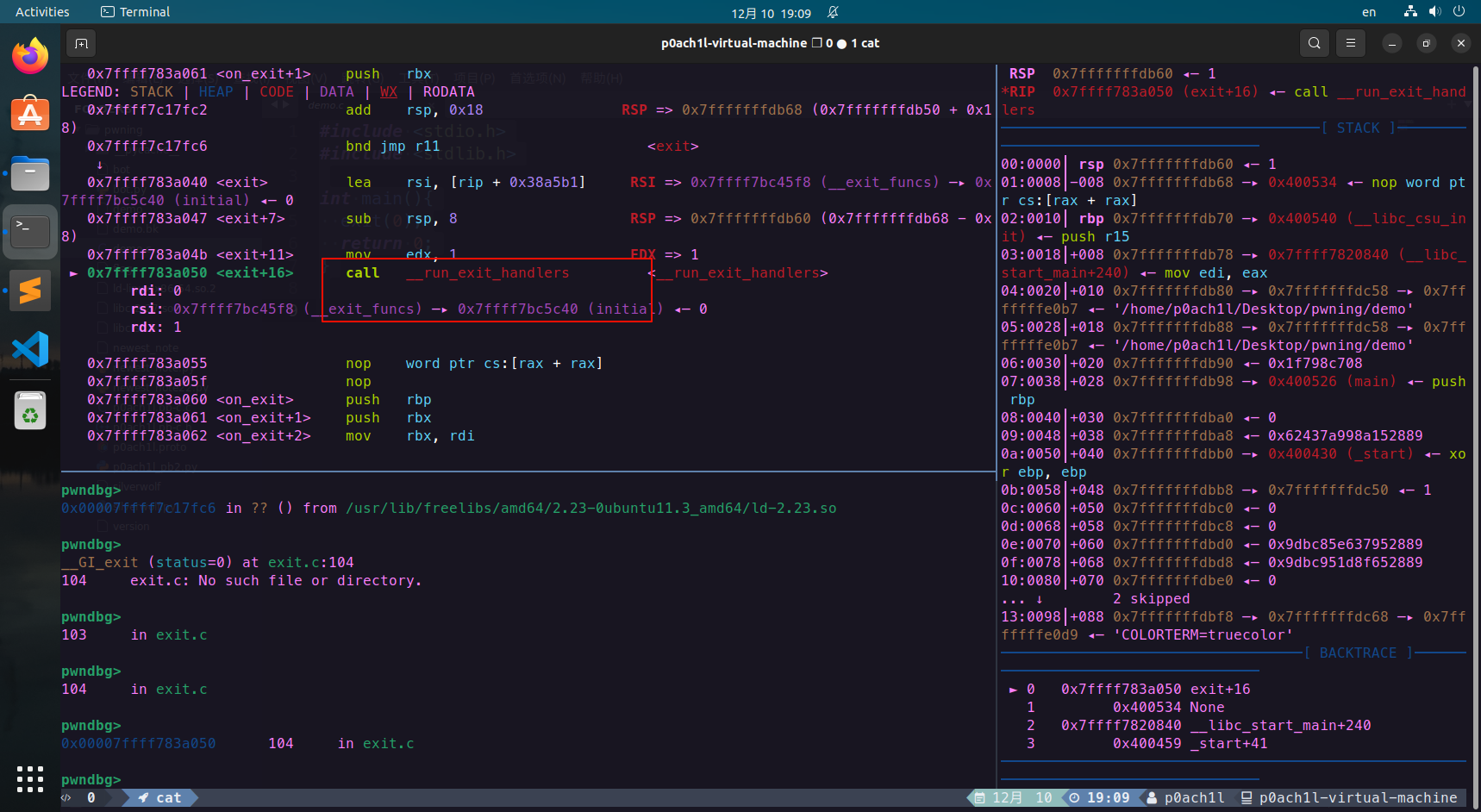
Task: Click current instruction address 0x7ffff783a050 <exit+16>
Action: tap(190, 273)
